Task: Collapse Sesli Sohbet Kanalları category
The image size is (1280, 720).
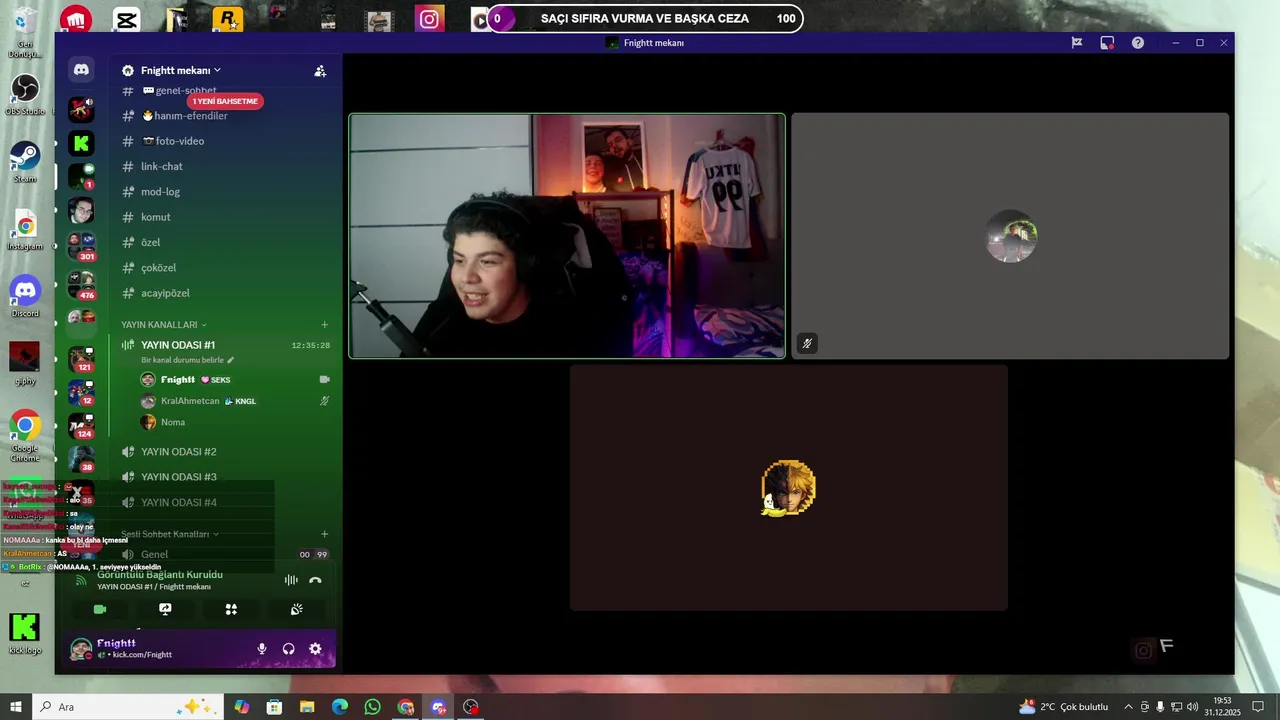Action: point(170,534)
